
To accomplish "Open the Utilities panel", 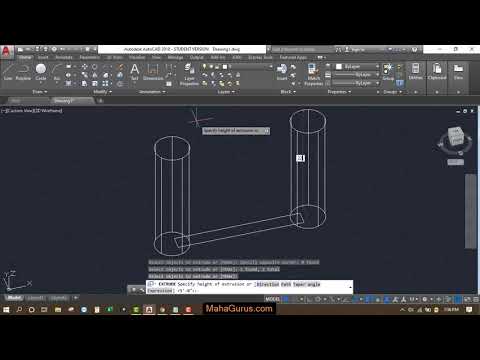I will tap(415, 72).
